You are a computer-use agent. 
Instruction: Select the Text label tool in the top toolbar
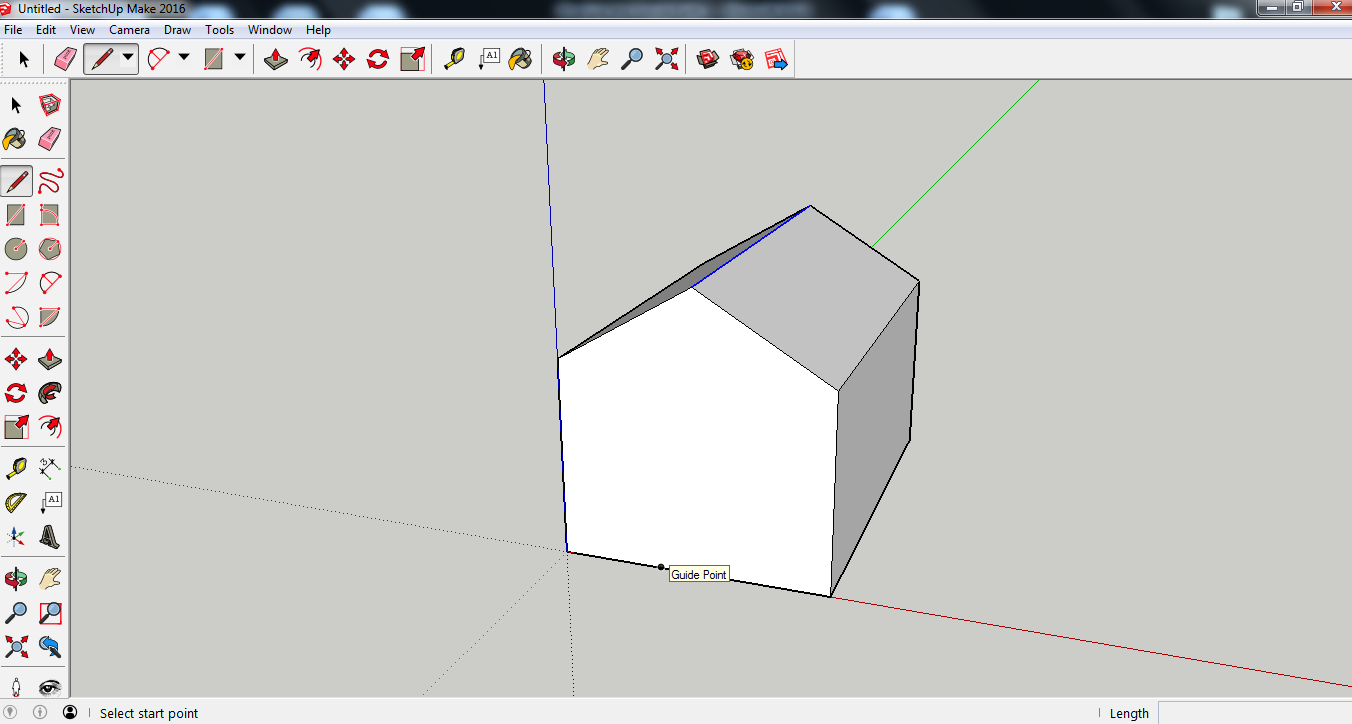click(x=489, y=59)
